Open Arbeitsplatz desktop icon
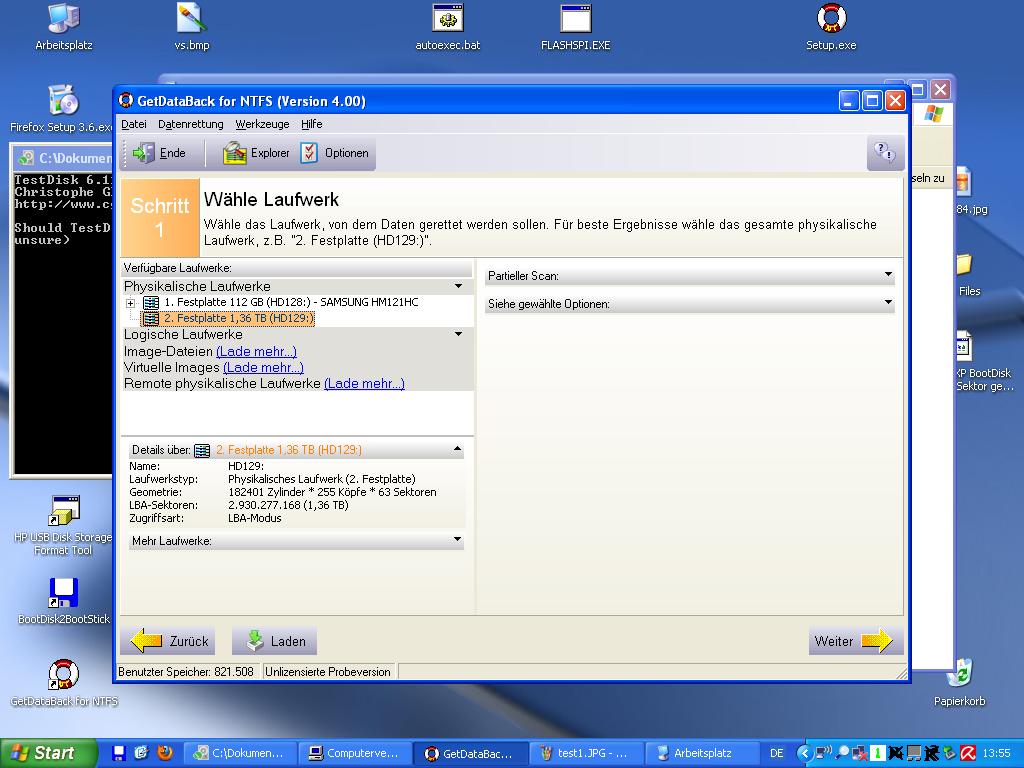 63,27
